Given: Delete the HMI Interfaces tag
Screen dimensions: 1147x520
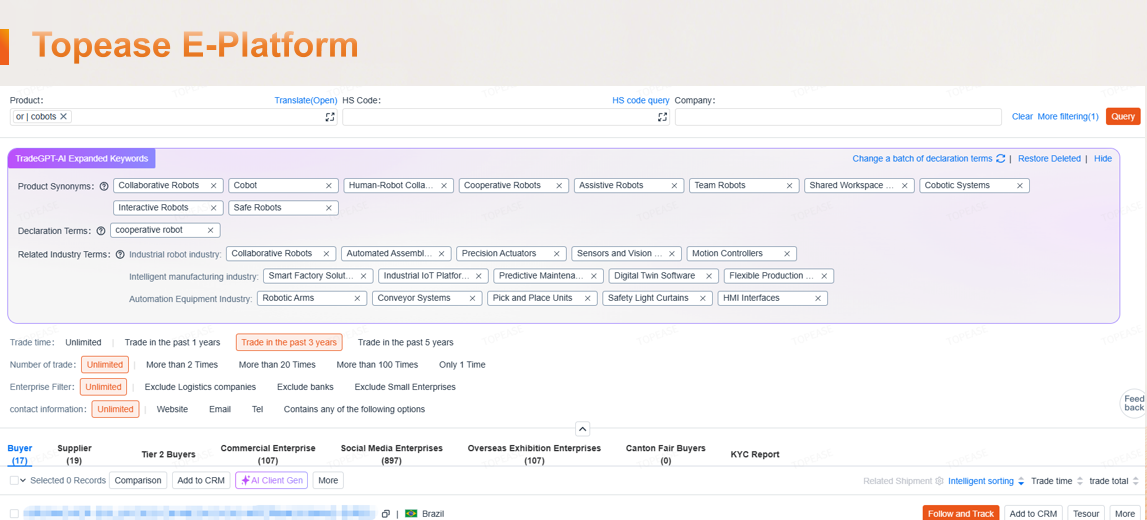Looking at the screenshot, I should pos(819,298).
